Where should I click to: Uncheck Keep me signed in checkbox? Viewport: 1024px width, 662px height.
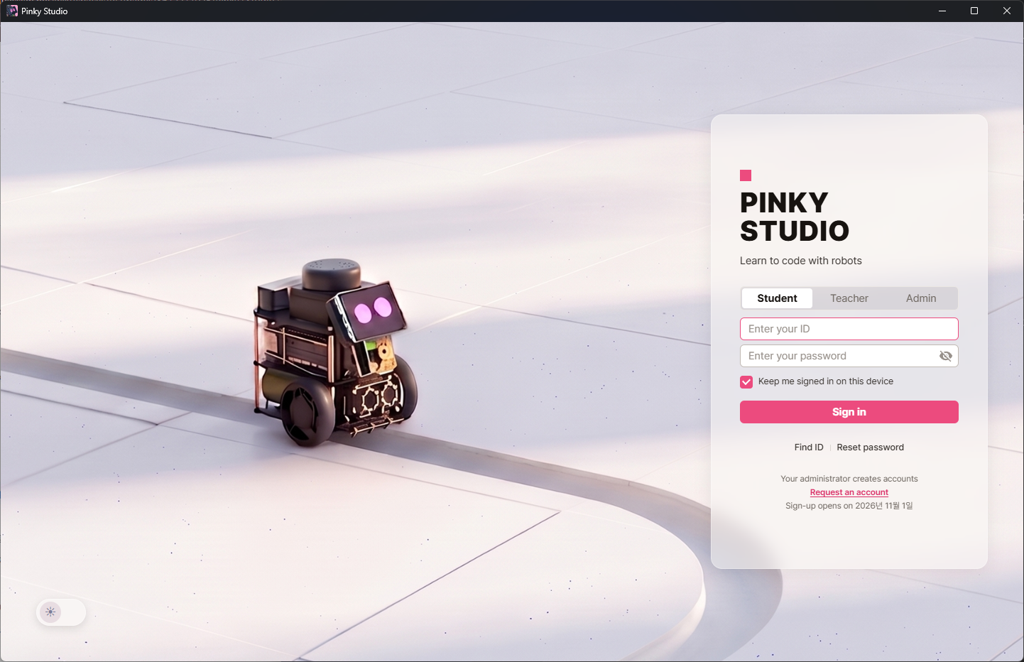pyautogui.click(x=746, y=382)
